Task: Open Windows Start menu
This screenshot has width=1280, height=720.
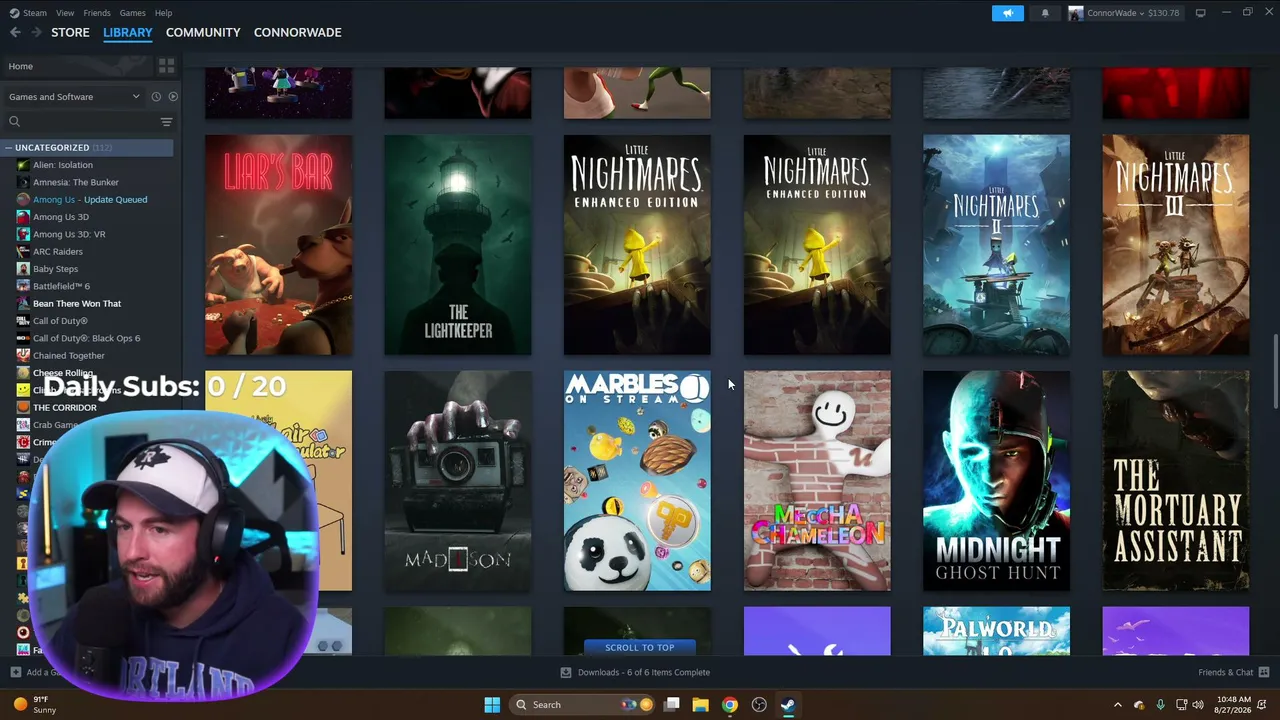Action: (x=492, y=705)
